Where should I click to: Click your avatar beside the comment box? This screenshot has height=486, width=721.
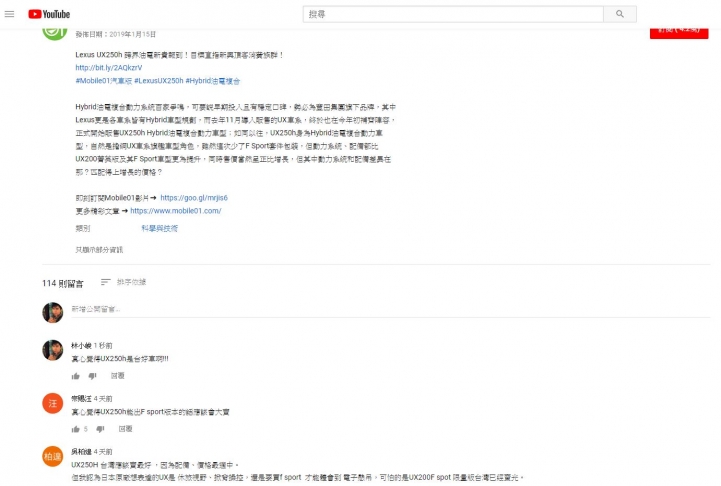[53, 313]
